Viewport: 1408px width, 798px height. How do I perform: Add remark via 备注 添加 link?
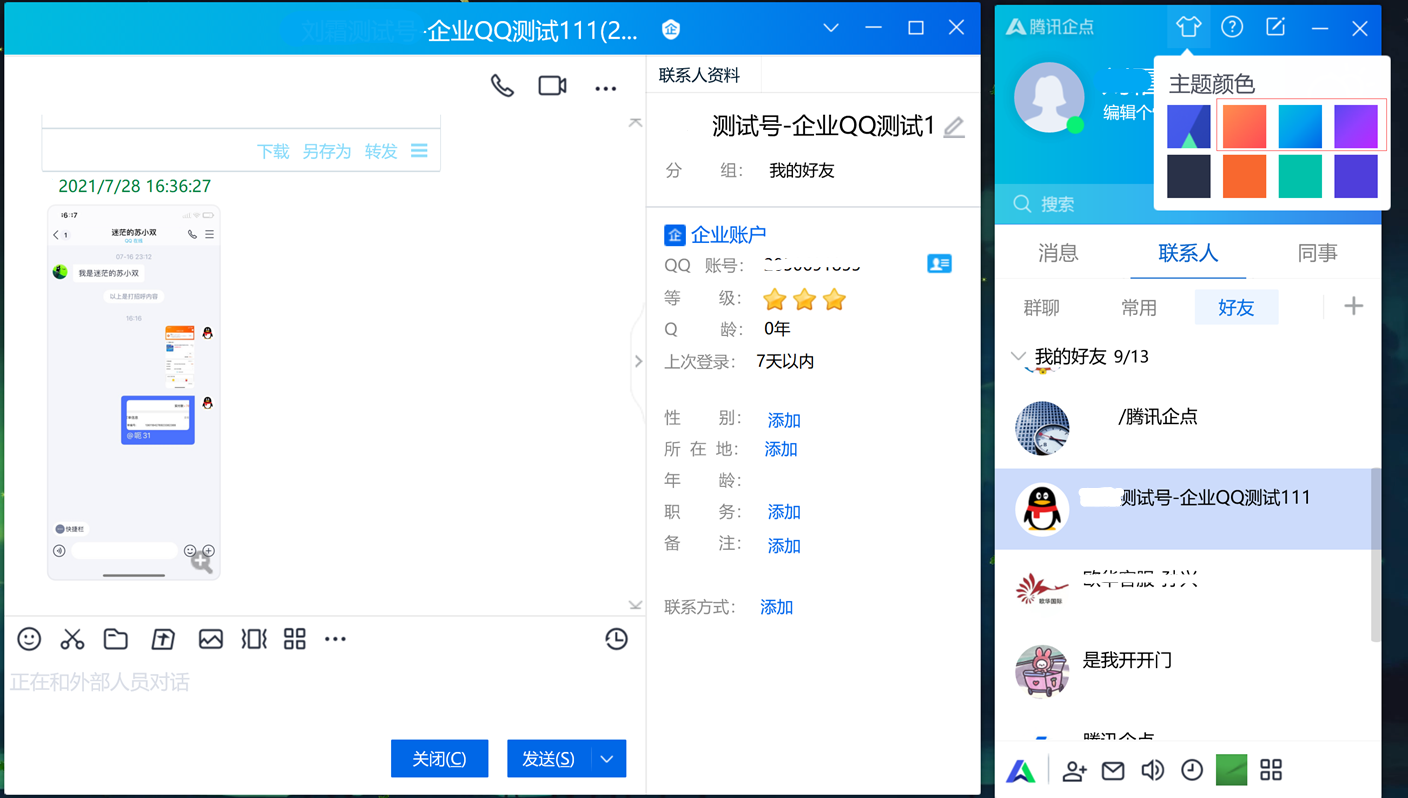(784, 545)
